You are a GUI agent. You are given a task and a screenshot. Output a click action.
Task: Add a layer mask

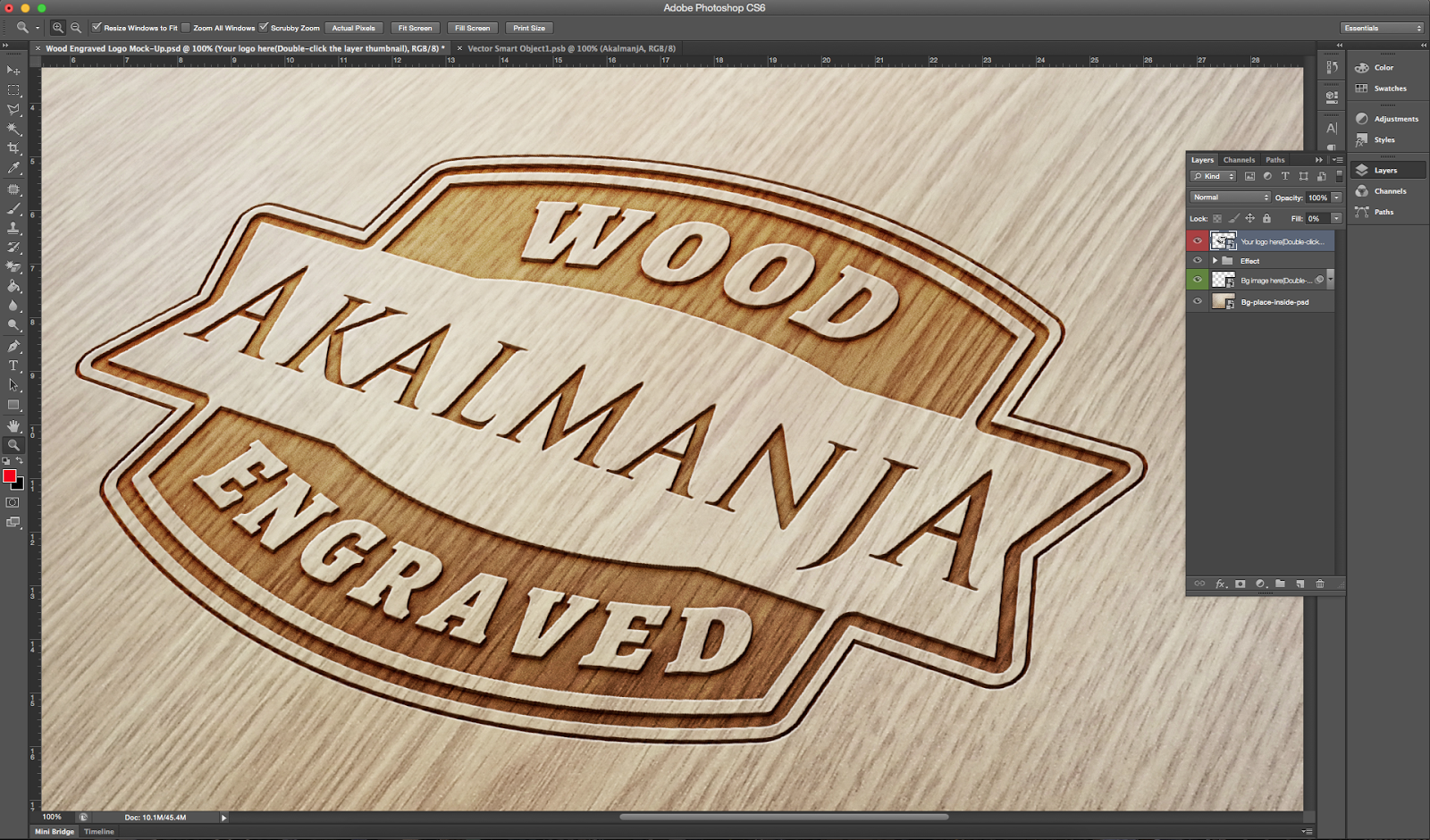(x=1241, y=584)
